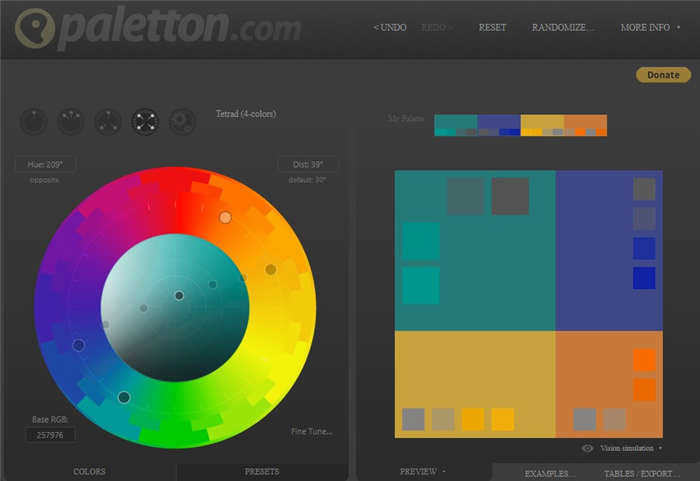The width and height of the screenshot is (700, 481).
Task: Click the Base RGB field showing 257976
Action: tap(50, 435)
